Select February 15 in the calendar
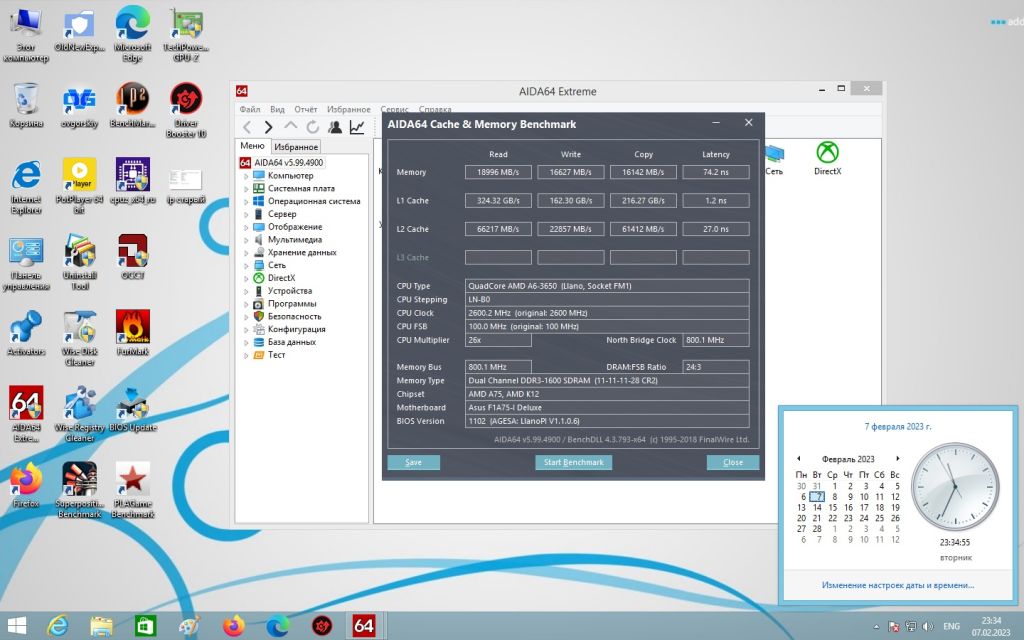The image size is (1024, 640). click(833, 507)
